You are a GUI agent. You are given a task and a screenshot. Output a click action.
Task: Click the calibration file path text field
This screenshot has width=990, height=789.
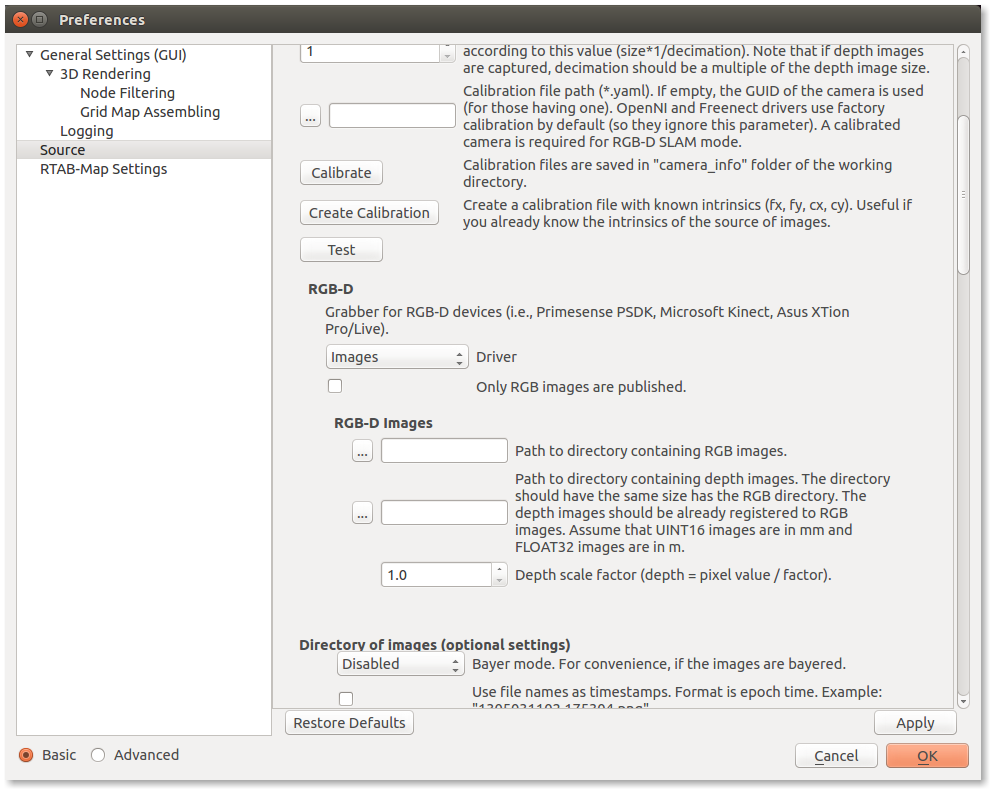(x=392, y=116)
